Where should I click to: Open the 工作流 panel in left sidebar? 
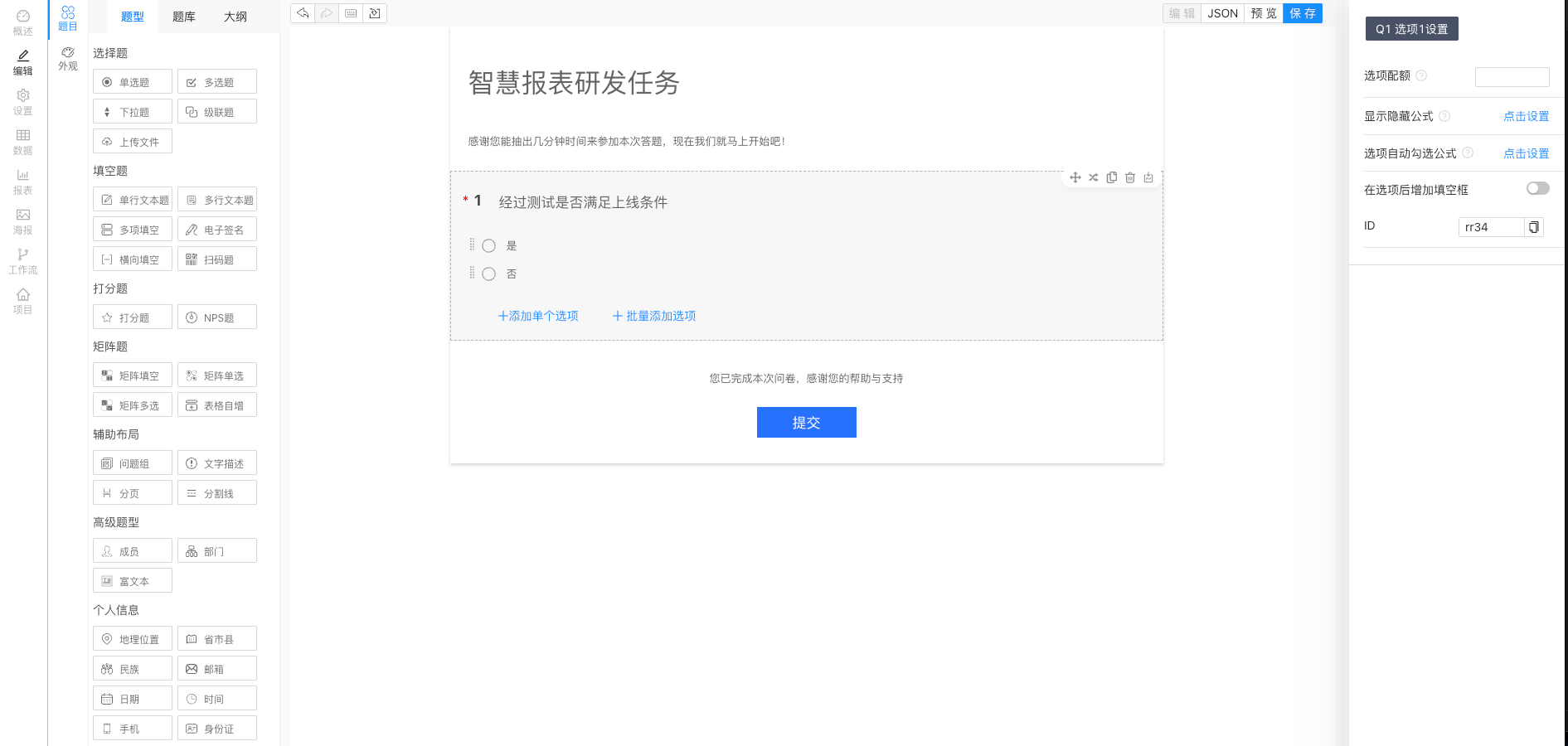(22, 261)
